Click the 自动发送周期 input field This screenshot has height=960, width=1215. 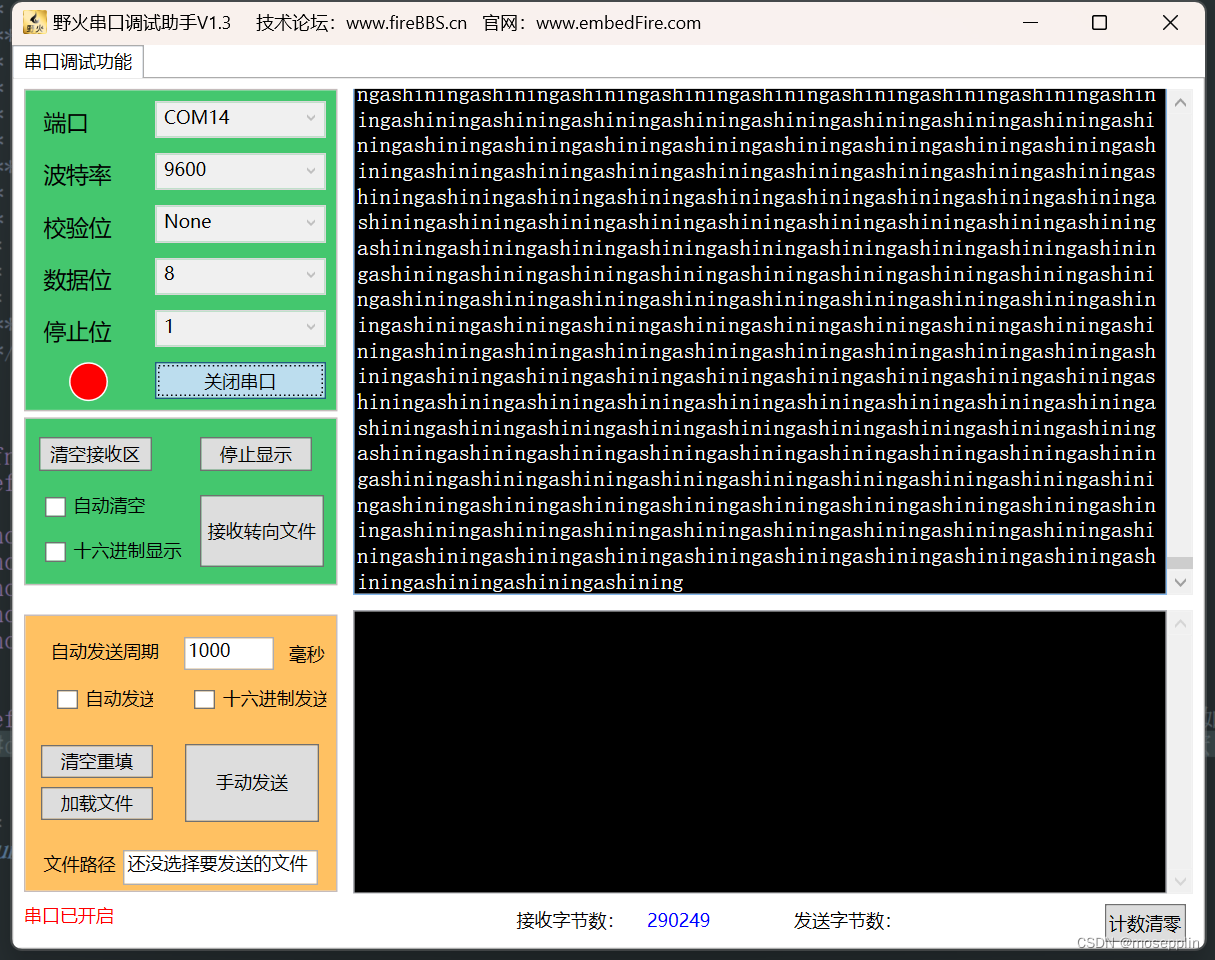229,653
